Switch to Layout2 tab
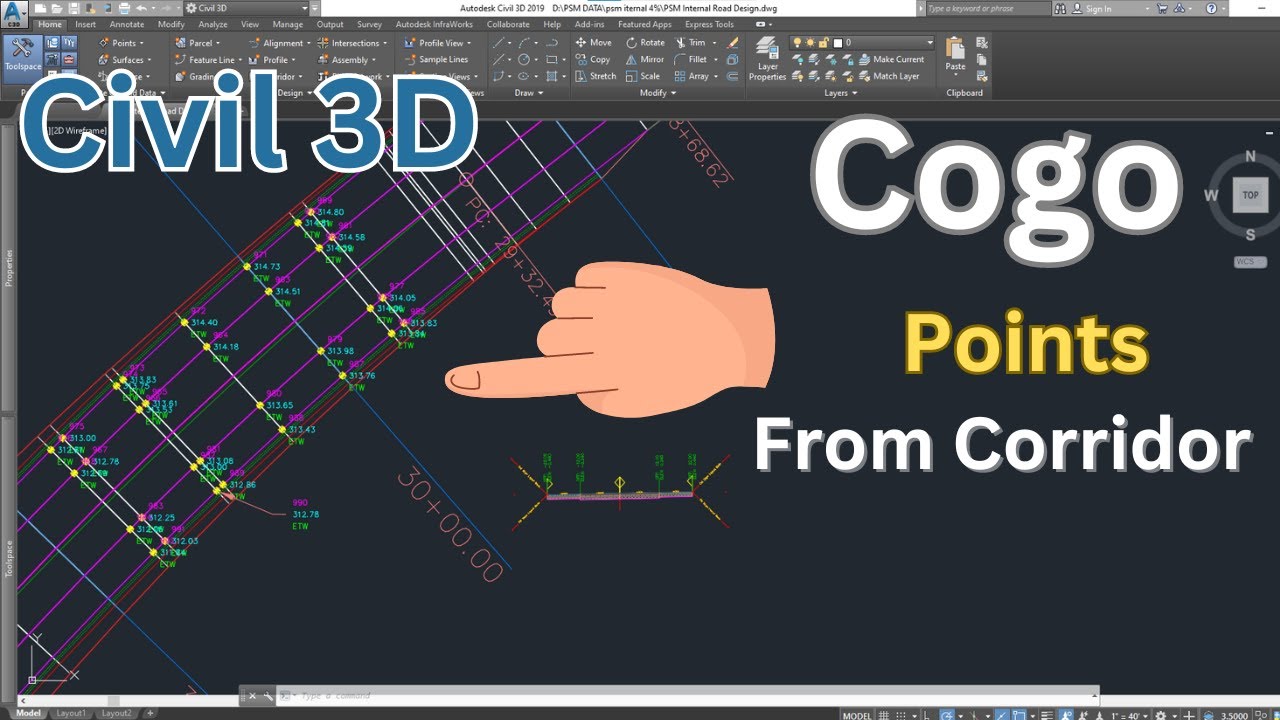Viewport: 1280px width, 720px height. [x=116, y=713]
